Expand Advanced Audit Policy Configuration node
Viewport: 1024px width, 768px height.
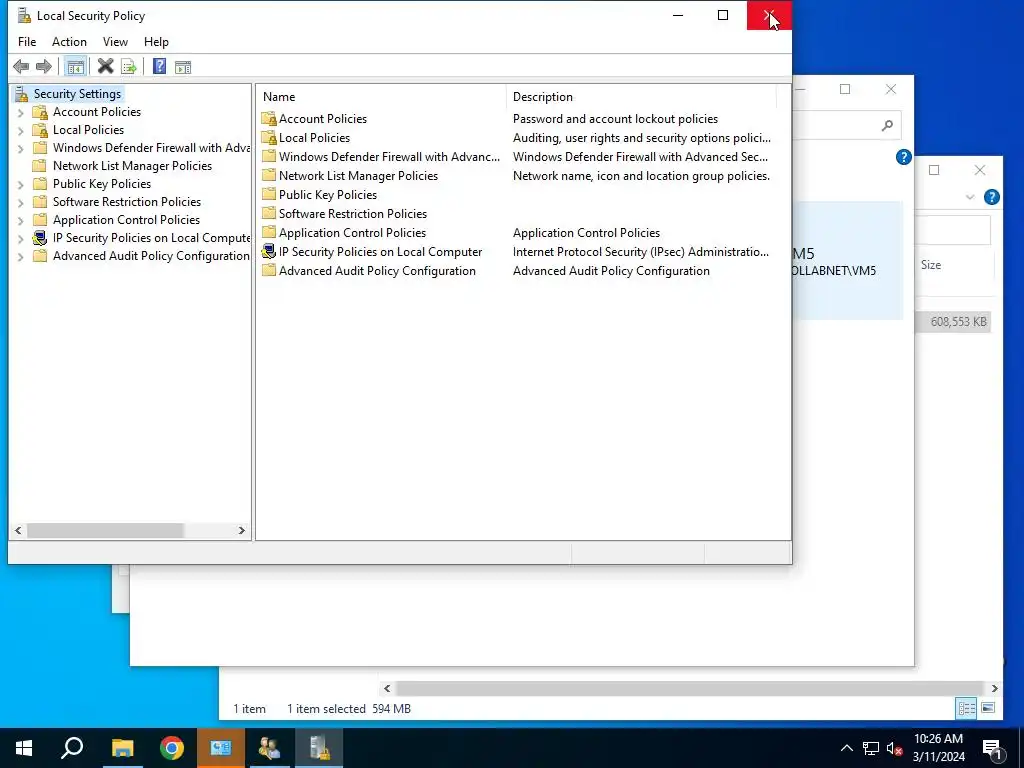(x=20, y=257)
